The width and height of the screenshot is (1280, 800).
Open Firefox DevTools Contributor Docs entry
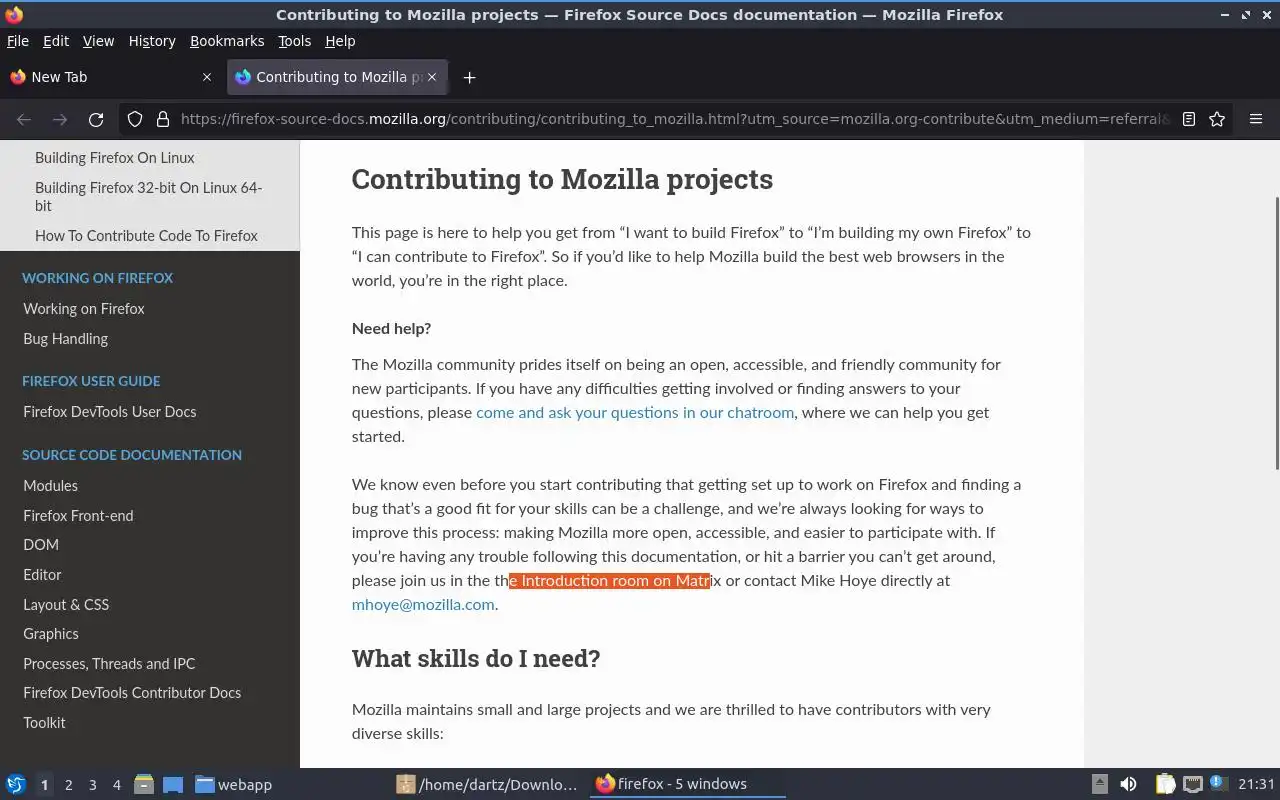(132, 693)
